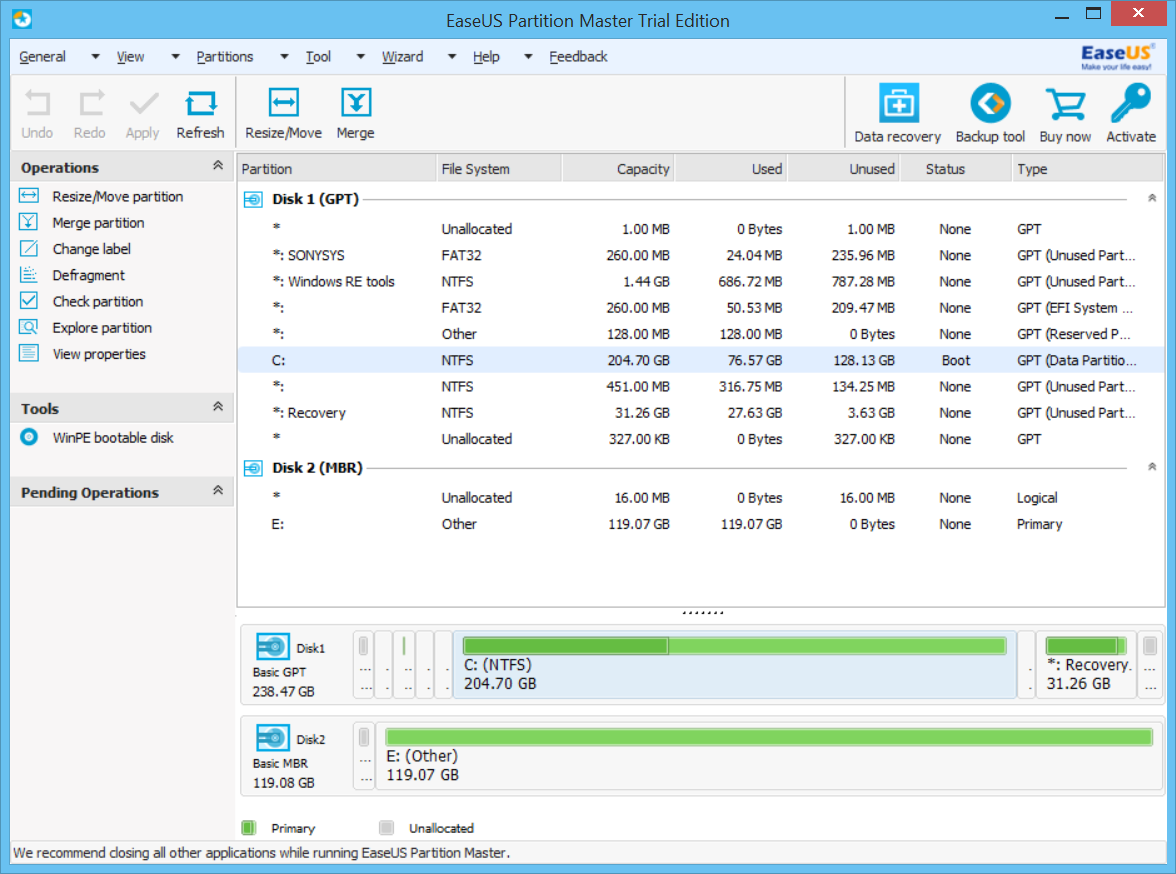1176x874 pixels.
Task: Open the Wizard menu dropdown arrow
Action: 452,56
